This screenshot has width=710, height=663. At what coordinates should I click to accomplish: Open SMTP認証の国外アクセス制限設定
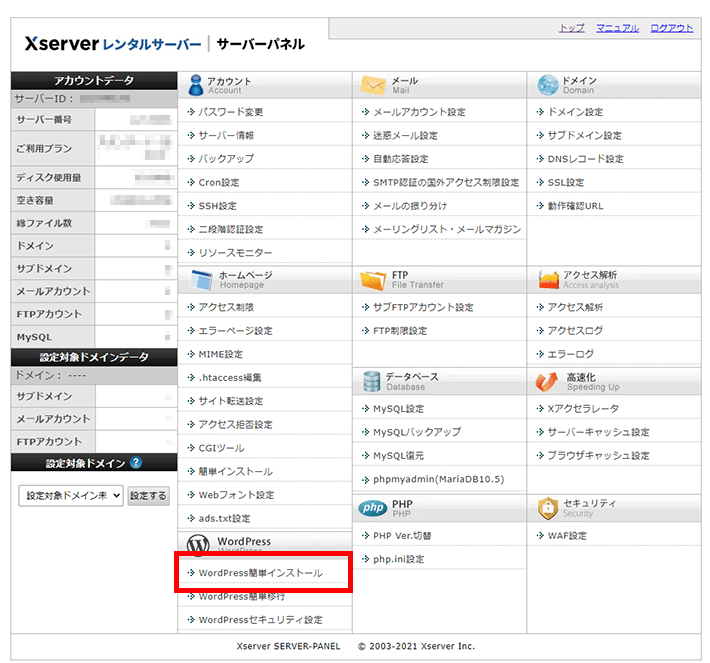446,183
